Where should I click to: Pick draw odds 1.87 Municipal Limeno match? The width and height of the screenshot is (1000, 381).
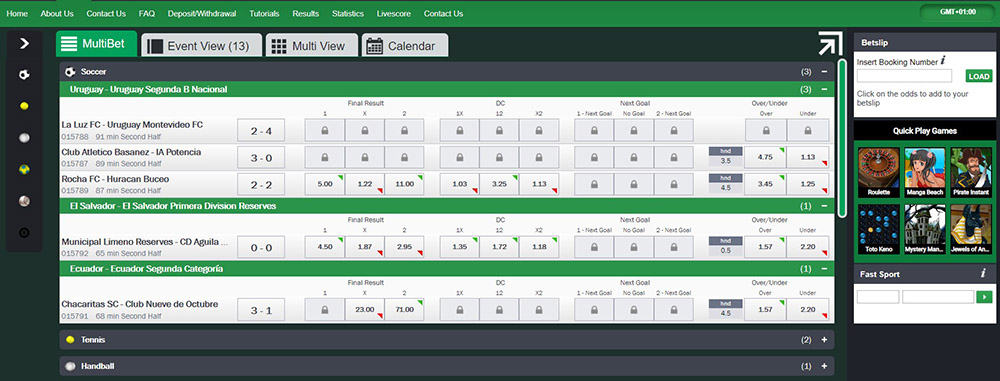pos(365,246)
